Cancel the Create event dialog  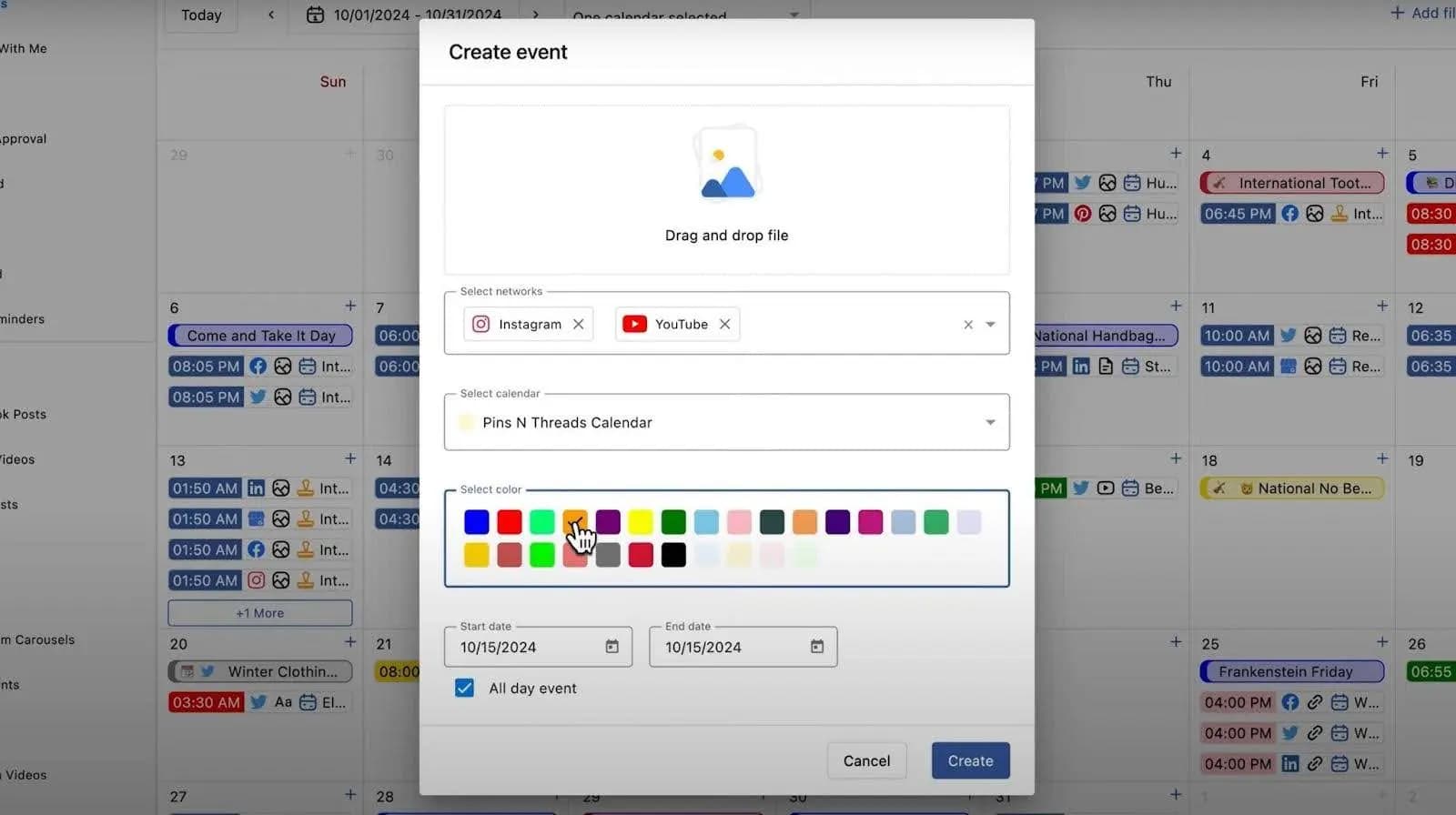click(x=866, y=760)
